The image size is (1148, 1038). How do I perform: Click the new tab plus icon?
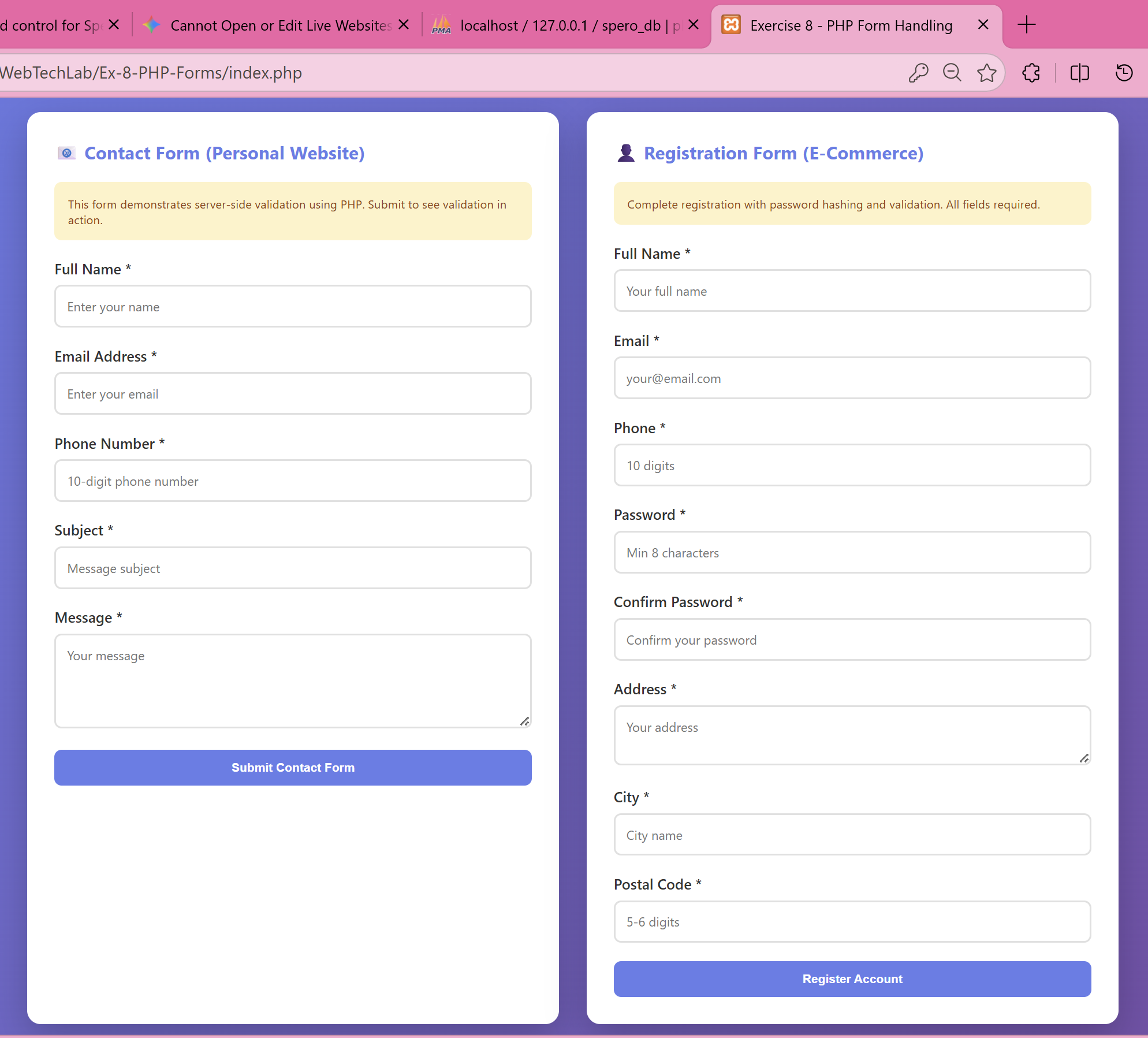[x=1027, y=25]
